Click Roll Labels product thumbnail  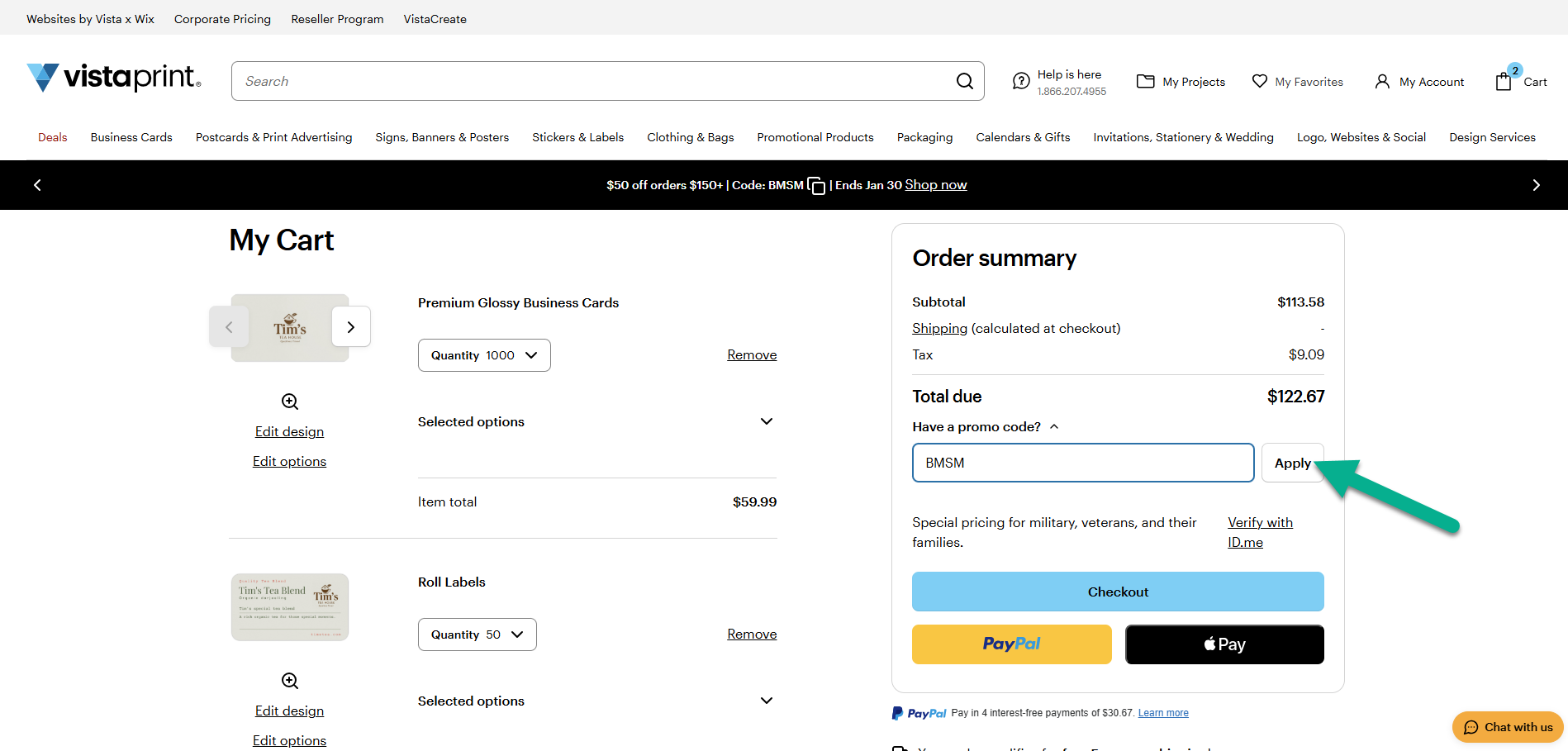[x=290, y=607]
